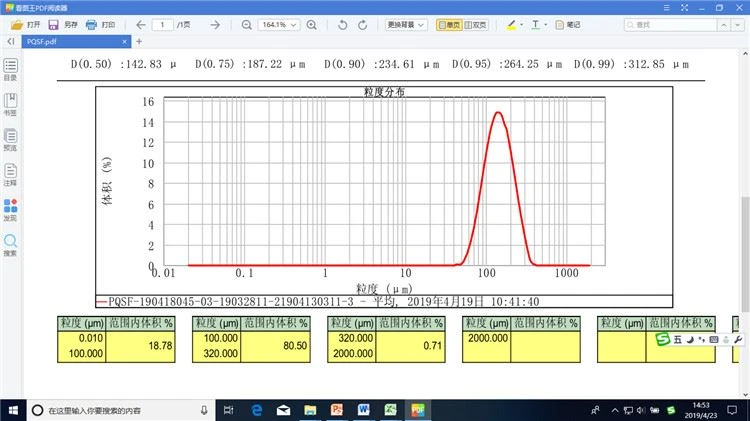Screen dimensions: 750x421
Task: Open the search panel in the left sidebar
Action: pos(11,245)
